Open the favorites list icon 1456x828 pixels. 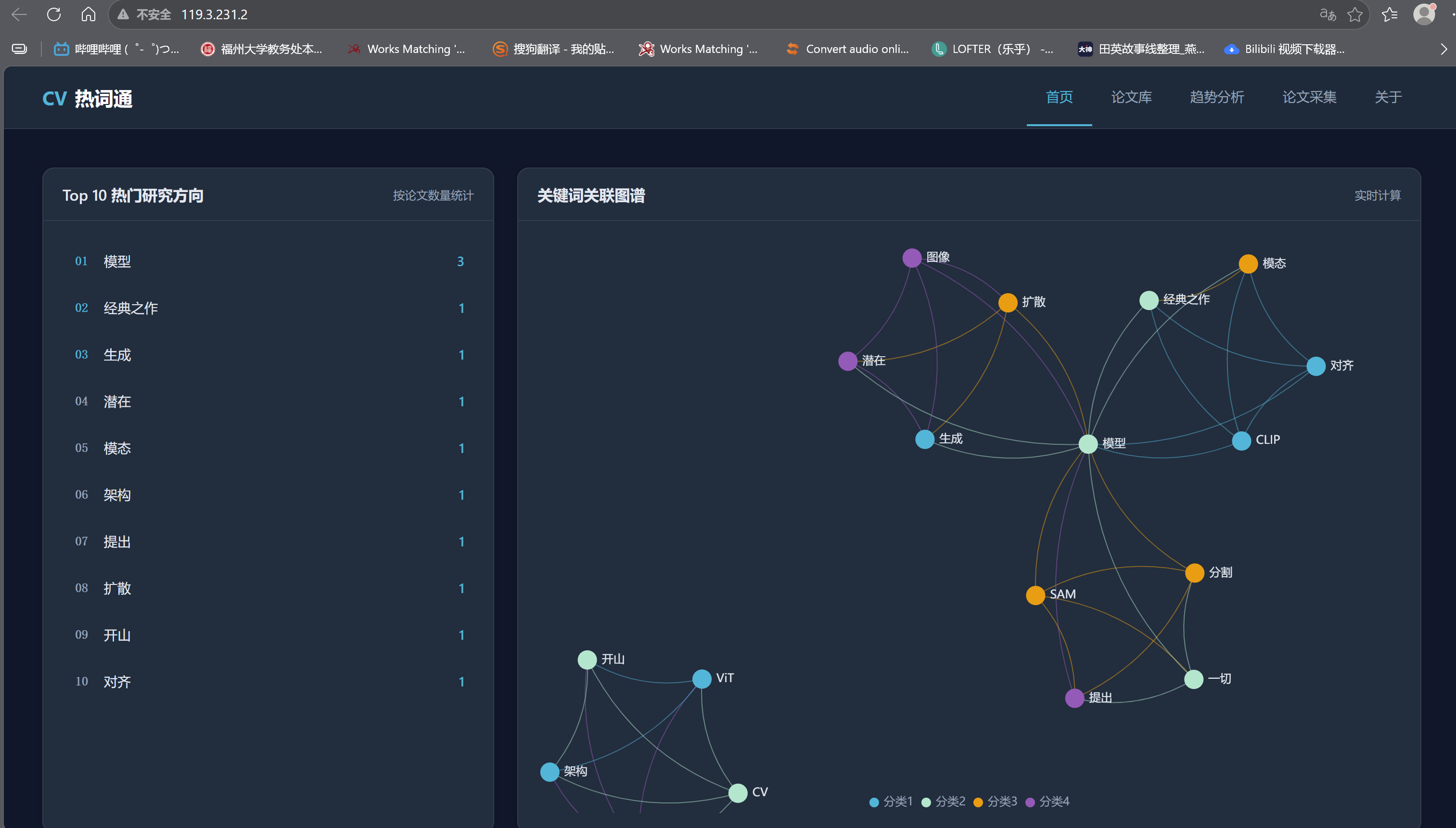click(x=1390, y=14)
